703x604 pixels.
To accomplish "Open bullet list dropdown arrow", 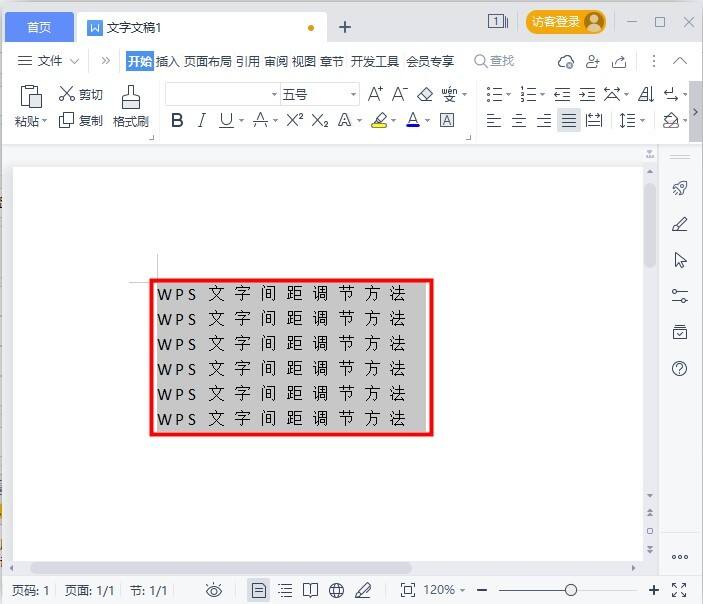I will click(508, 95).
